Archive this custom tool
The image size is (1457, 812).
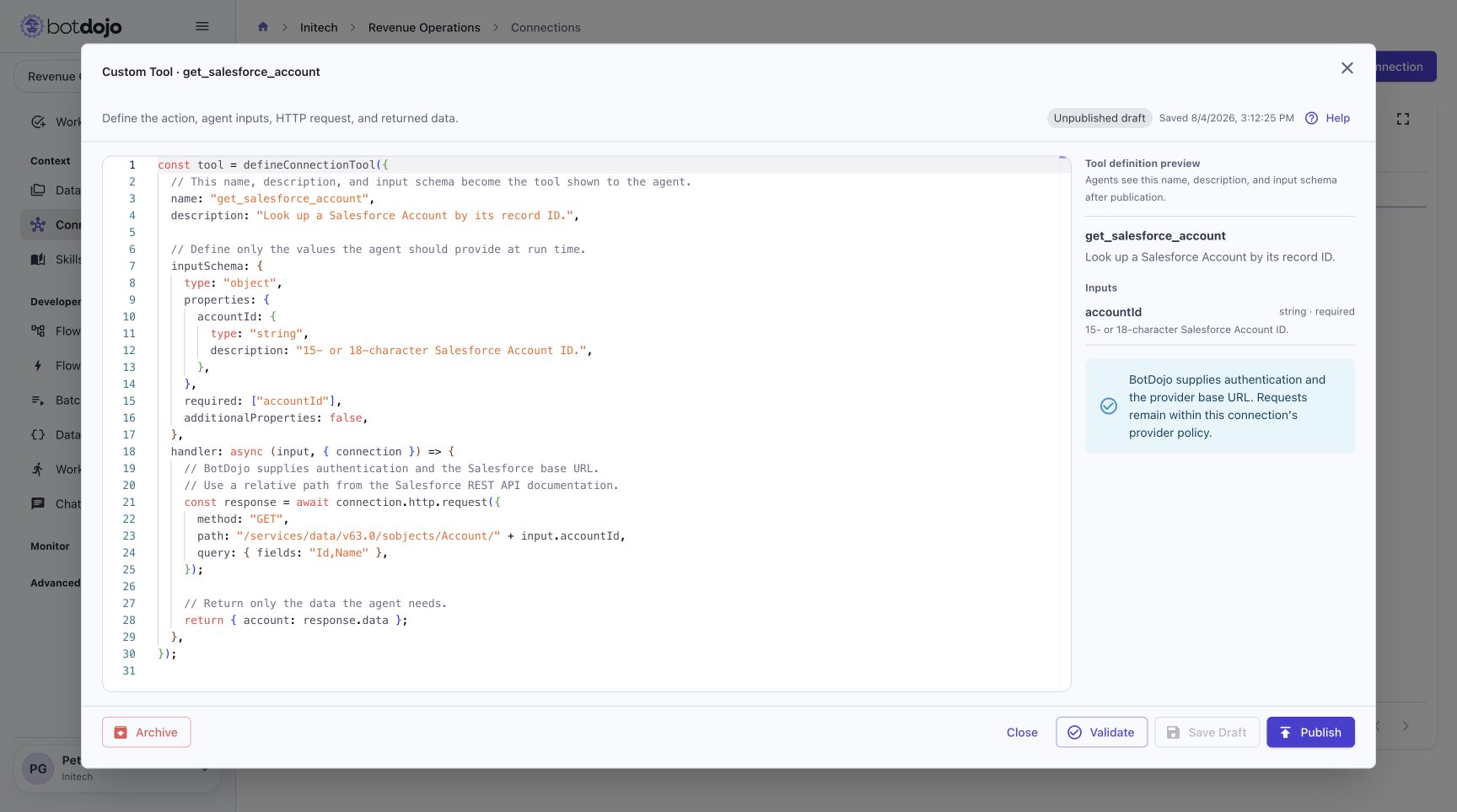pyautogui.click(x=146, y=732)
